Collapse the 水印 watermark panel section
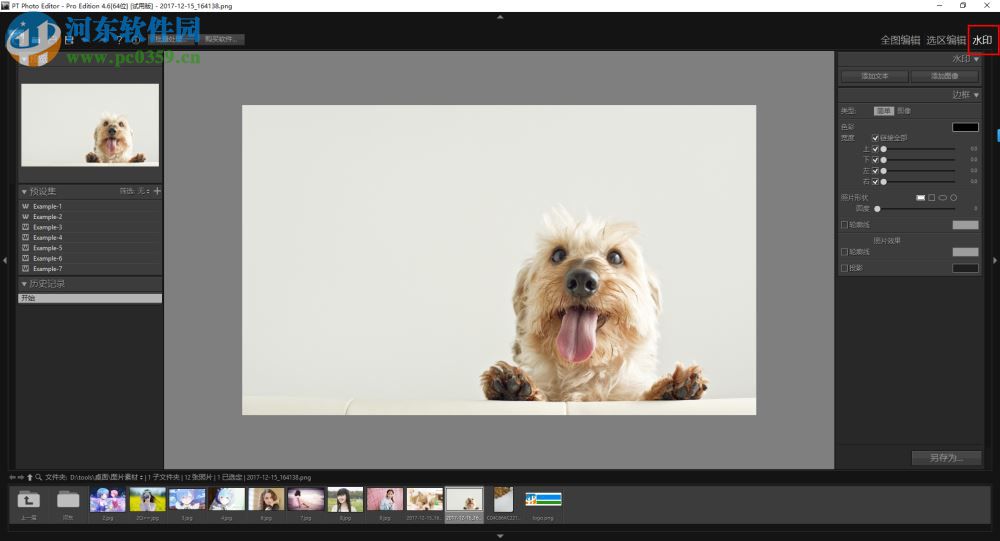Screen dimensions: 1000x541 [976, 59]
